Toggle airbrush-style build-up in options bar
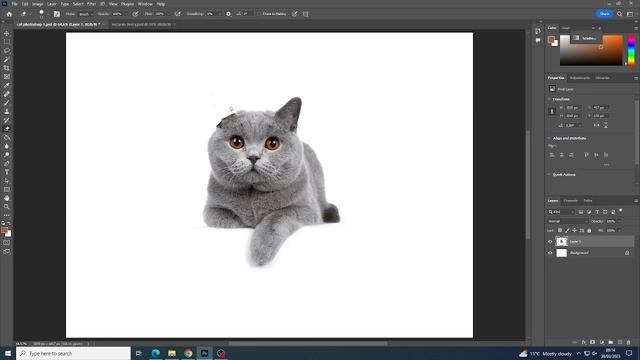Viewport: 640px width, 360px height. 178,14
